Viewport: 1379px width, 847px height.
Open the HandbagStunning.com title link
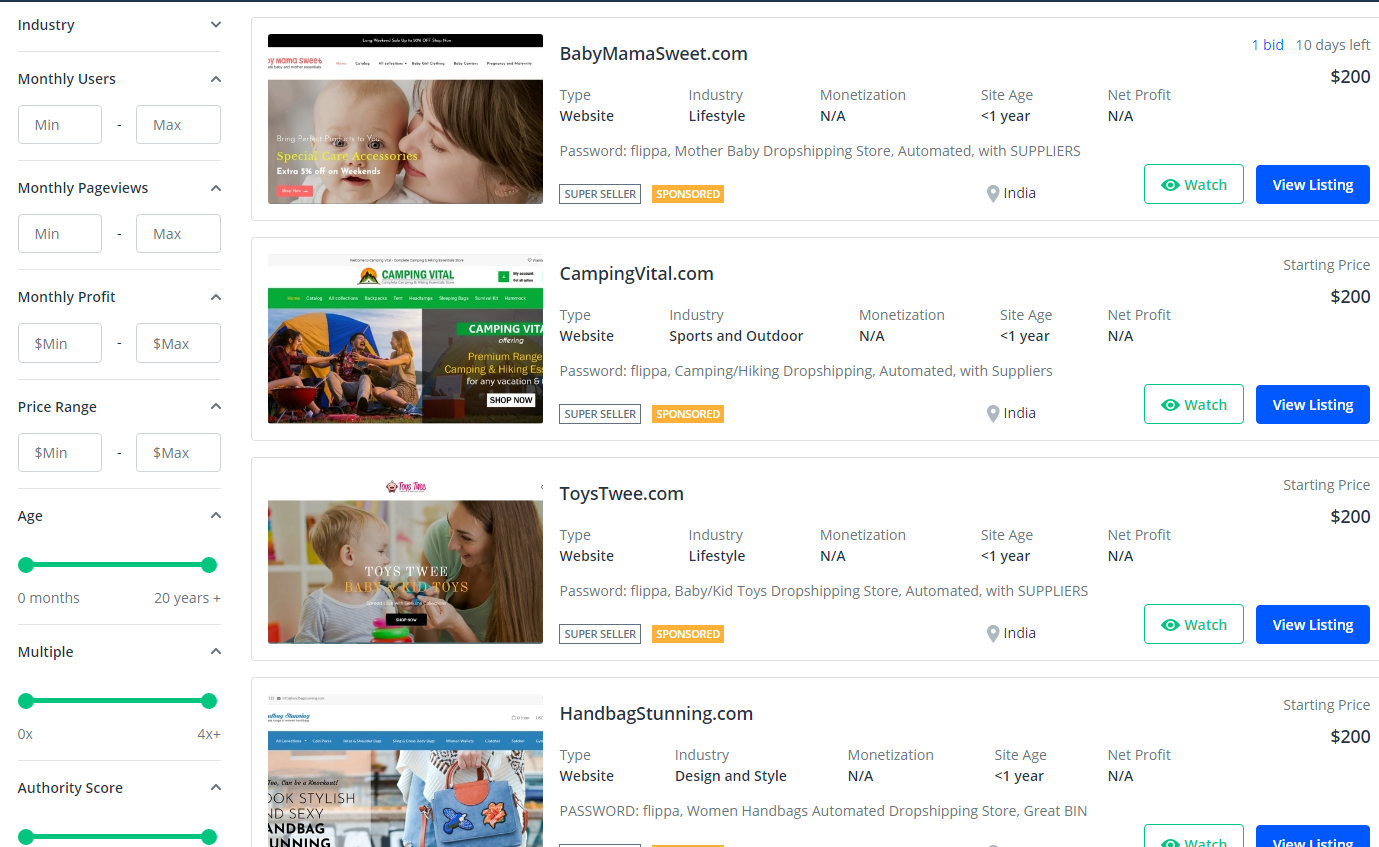656,714
